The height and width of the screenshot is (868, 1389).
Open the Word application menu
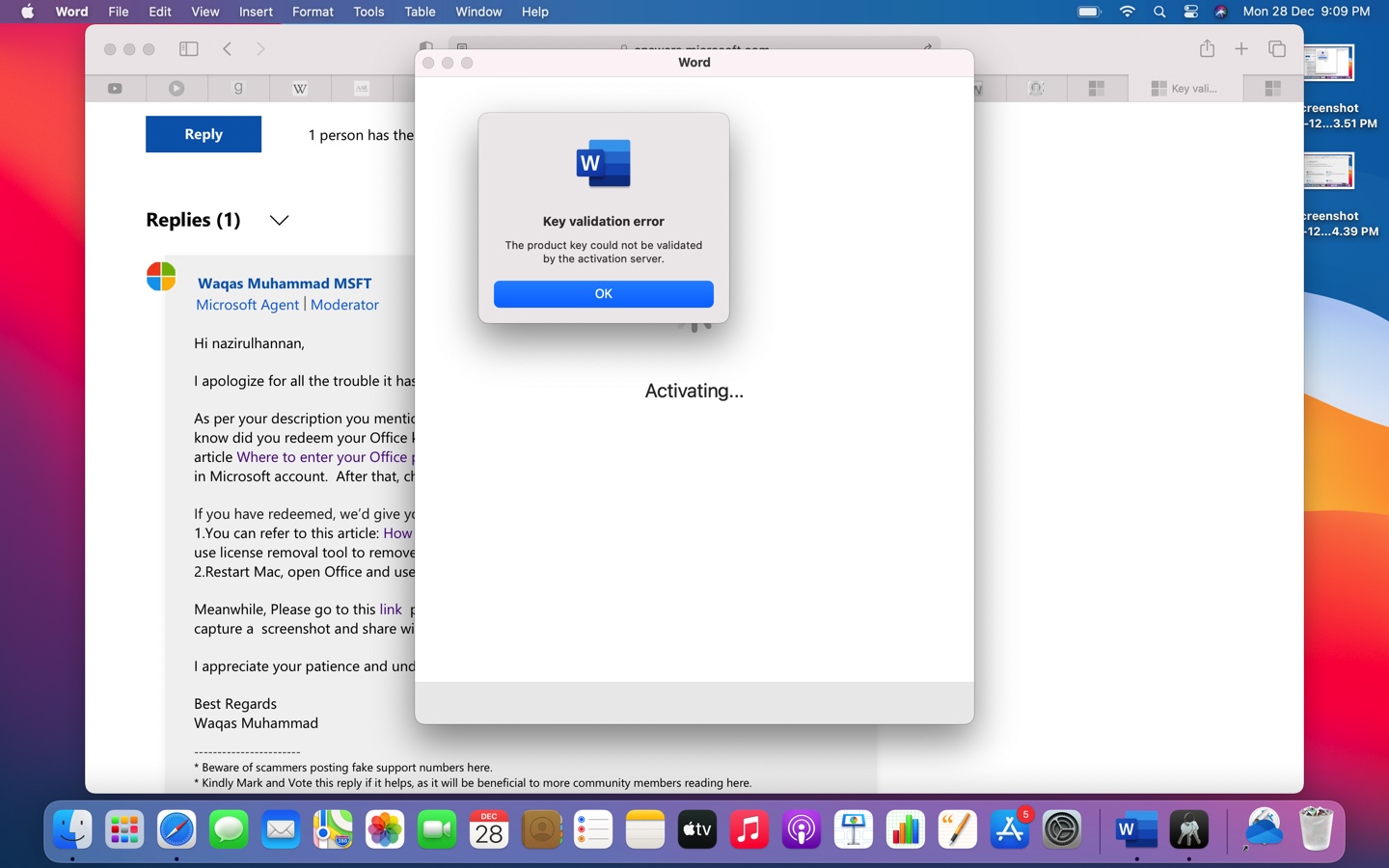[x=72, y=12]
